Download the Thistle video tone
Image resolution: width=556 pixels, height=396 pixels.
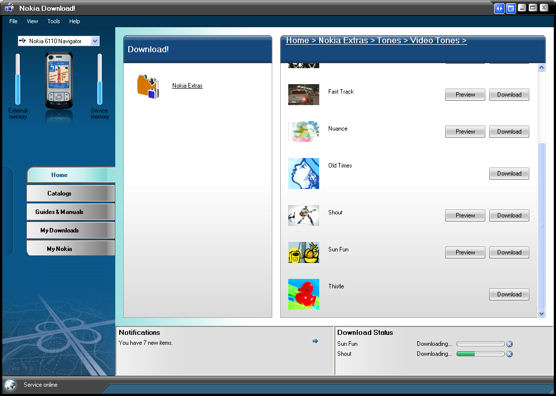(509, 294)
